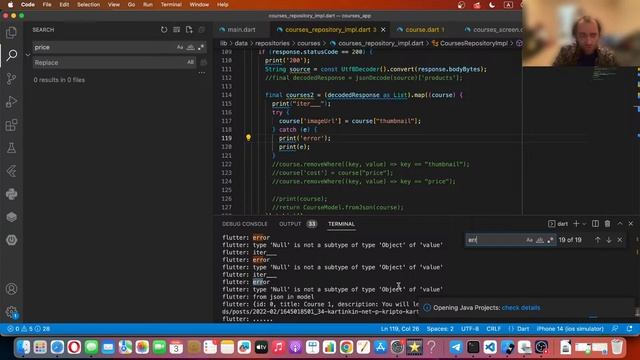Open Run and Debug view
This screenshot has height=360, width=640.
coord(11,102)
